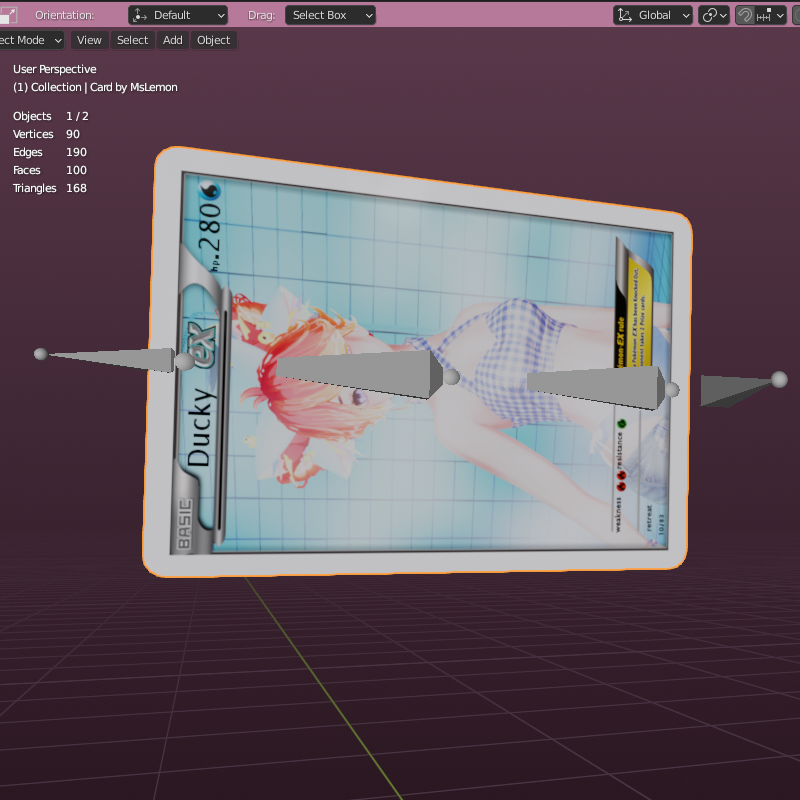Select the 'Ducky' name on card
Viewport: 800px width, 800px height.
point(201,428)
